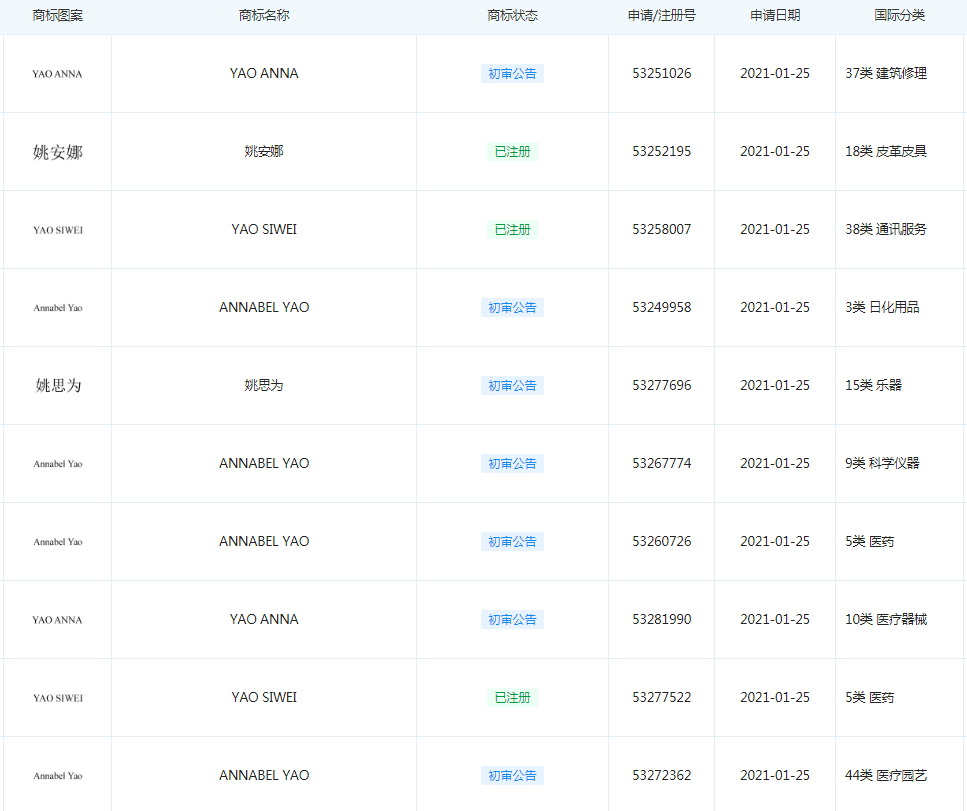Click 初审公告 status tag for 53249958

[512, 308]
